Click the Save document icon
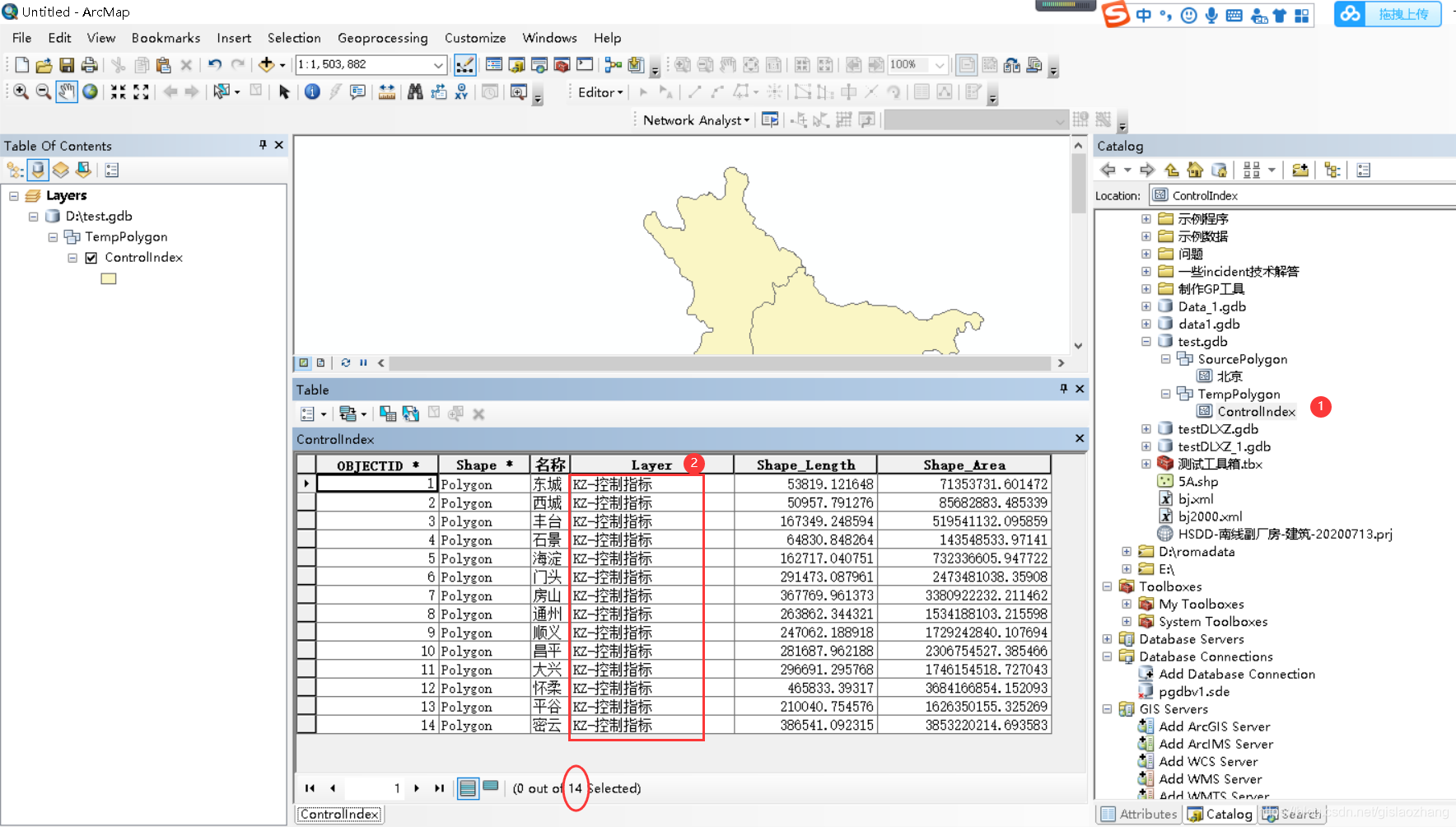This screenshot has height=827, width=1456. [67, 64]
